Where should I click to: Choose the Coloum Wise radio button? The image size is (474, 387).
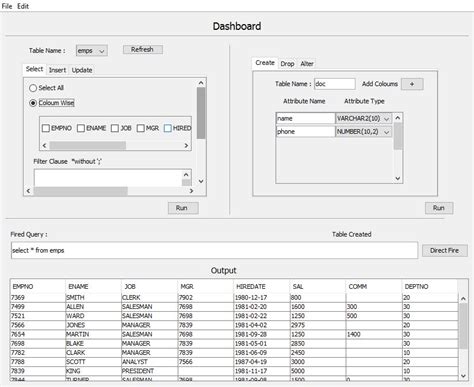(33, 103)
